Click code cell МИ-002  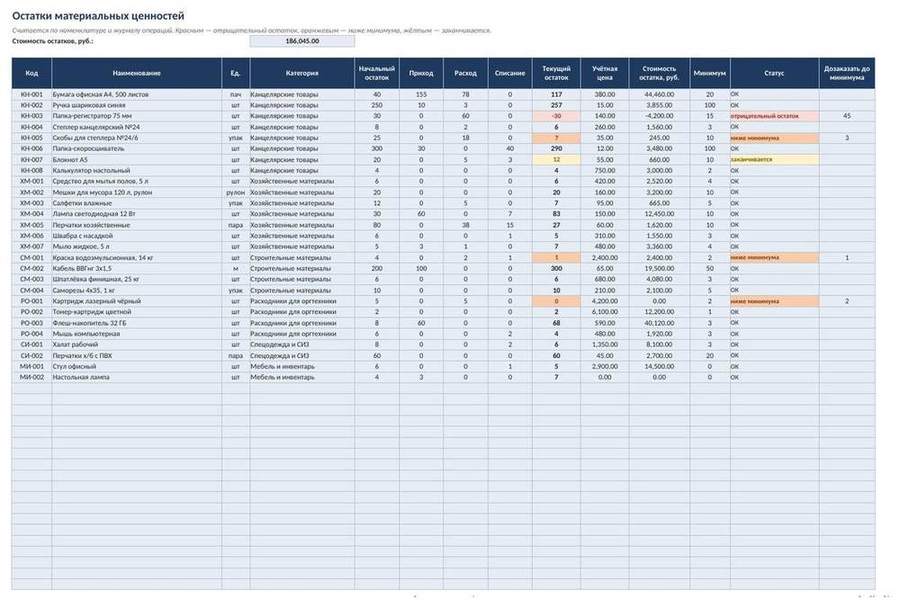[x=32, y=378]
